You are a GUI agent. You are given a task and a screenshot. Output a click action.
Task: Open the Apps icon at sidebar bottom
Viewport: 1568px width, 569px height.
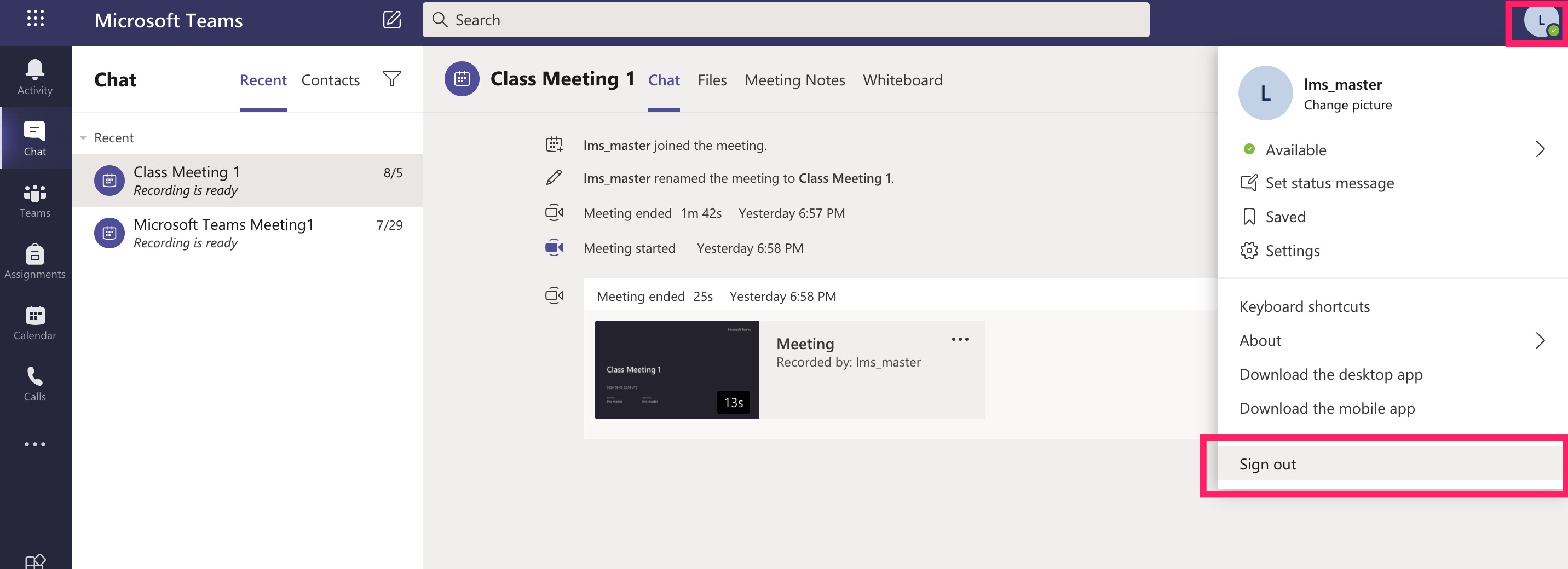[x=35, y=561]
